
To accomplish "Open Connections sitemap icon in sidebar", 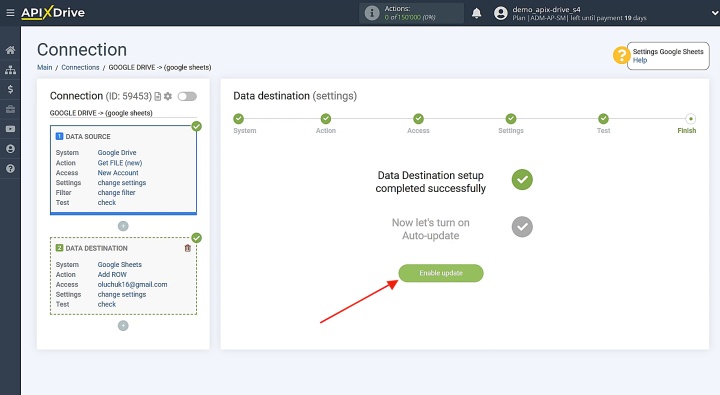I will click(10, 70).
